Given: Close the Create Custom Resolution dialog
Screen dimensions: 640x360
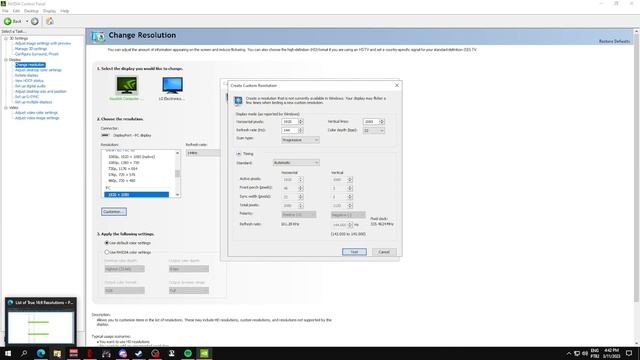Looking at the screenshot, I should click(x=397, y=85).
